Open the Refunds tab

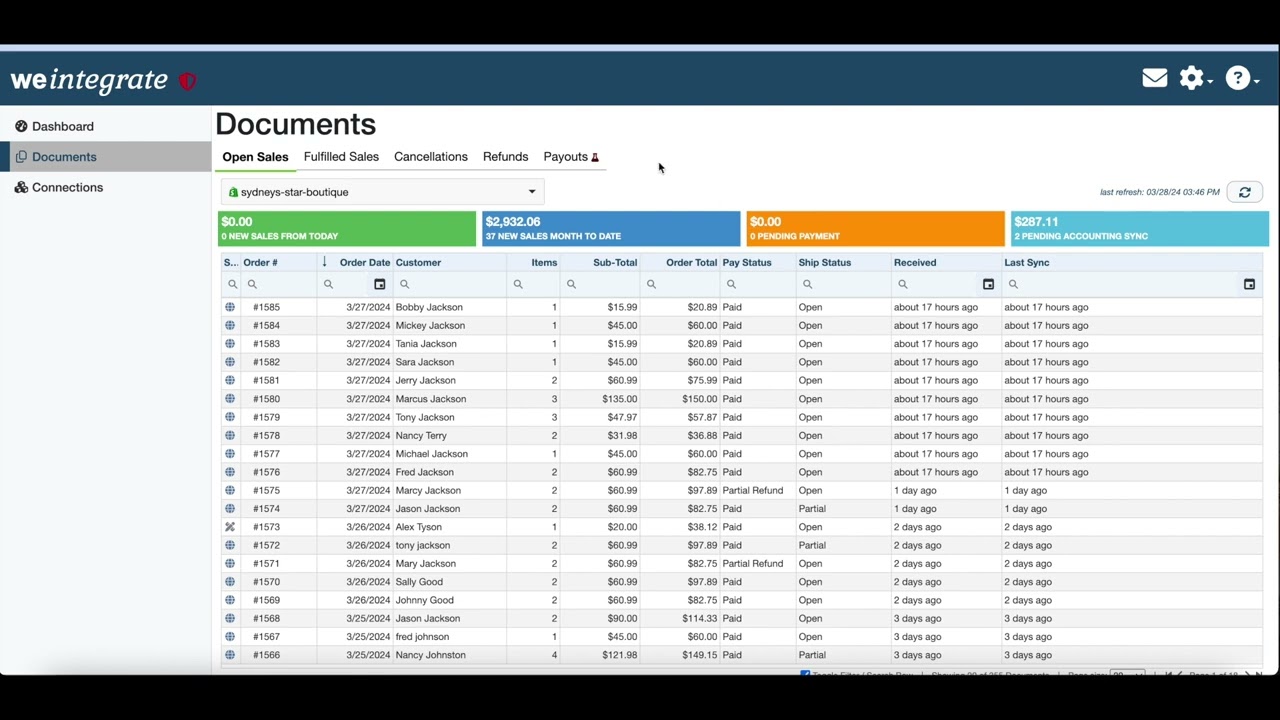505,156
